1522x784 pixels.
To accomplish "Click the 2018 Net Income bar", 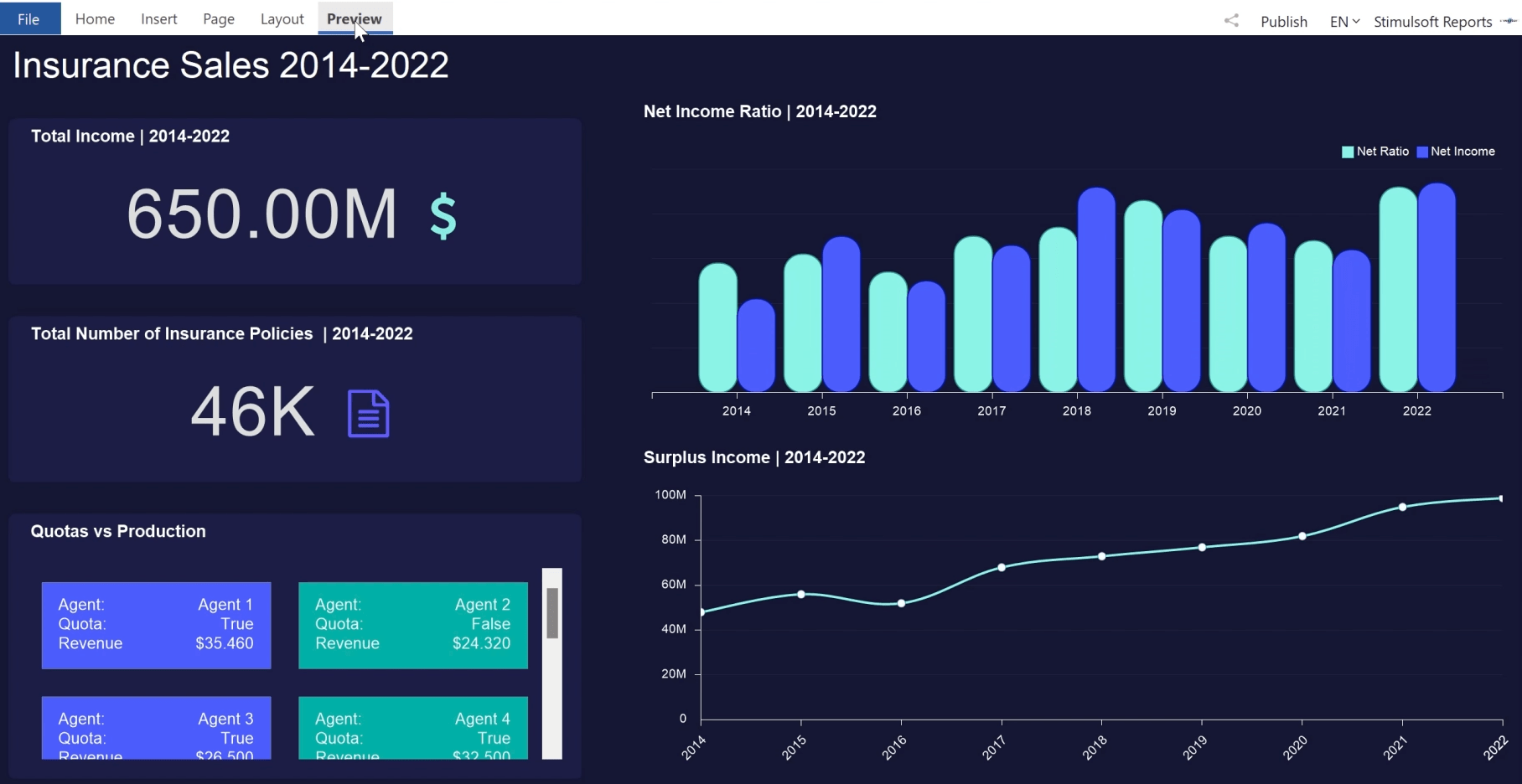I will [1096, 290].
